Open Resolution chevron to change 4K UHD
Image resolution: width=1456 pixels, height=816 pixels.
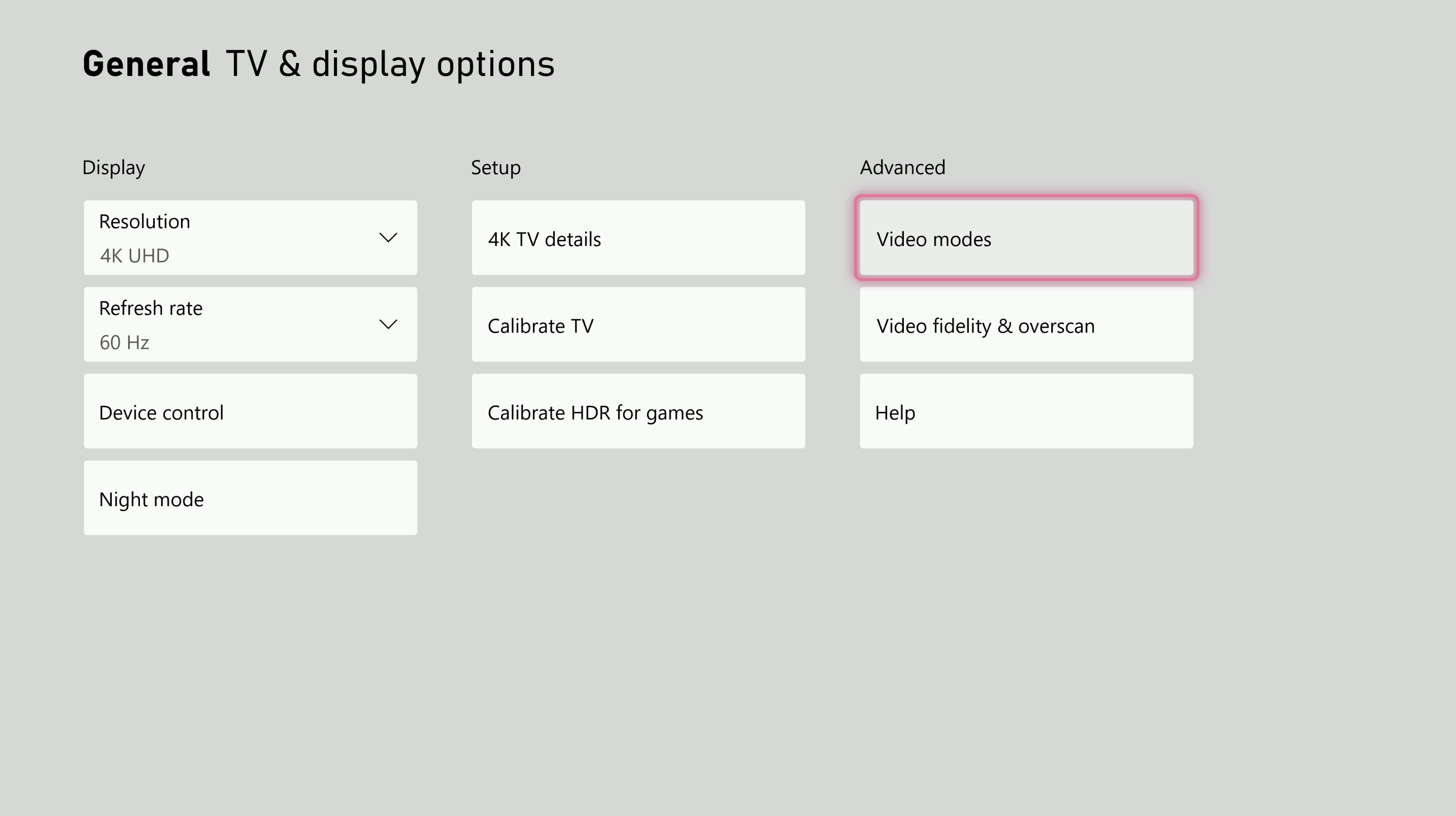click(x=388, y=237)
